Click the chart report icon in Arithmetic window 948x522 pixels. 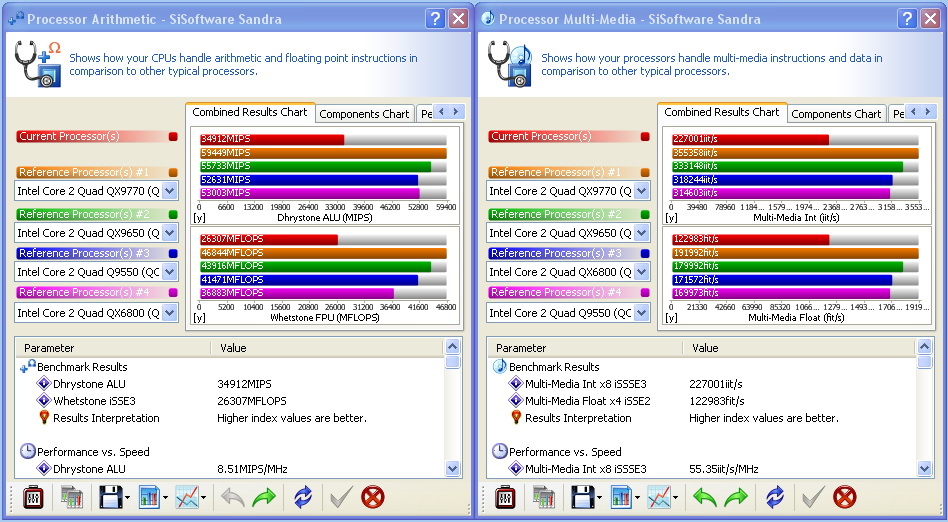coord(149,498)
